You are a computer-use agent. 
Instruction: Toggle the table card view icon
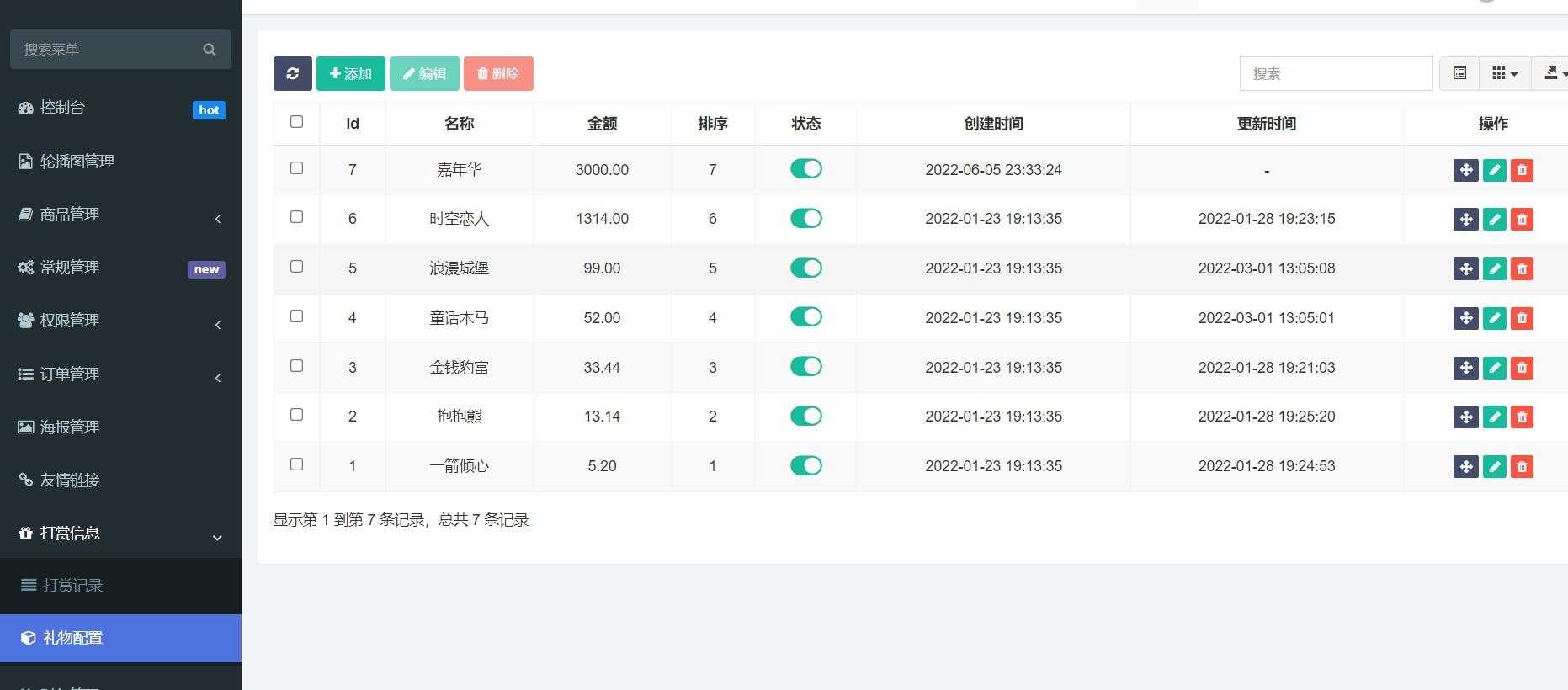1459,73
